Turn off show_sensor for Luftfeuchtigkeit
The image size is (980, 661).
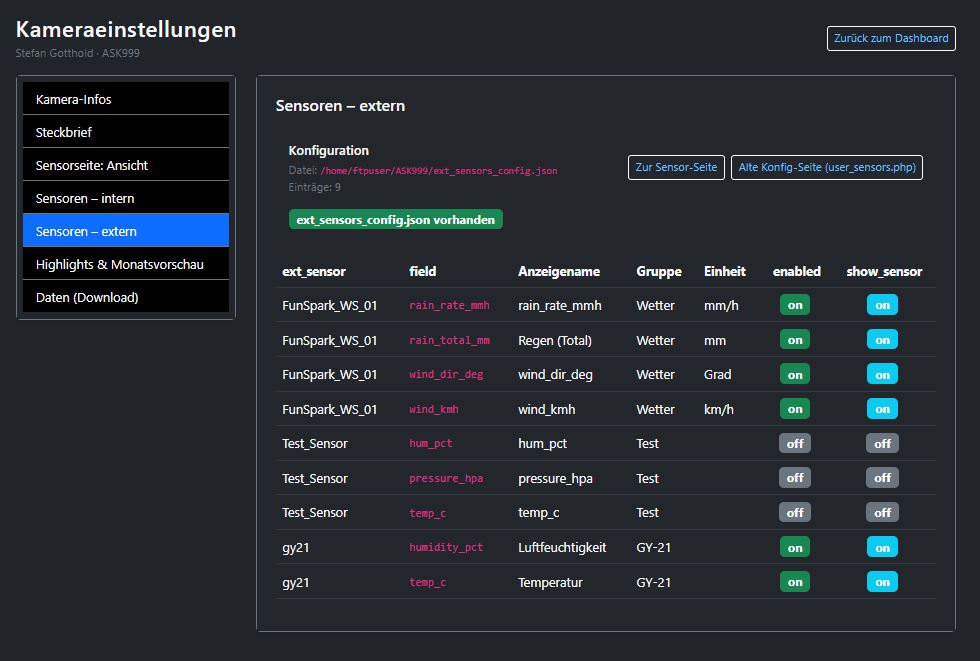(881, 546)
